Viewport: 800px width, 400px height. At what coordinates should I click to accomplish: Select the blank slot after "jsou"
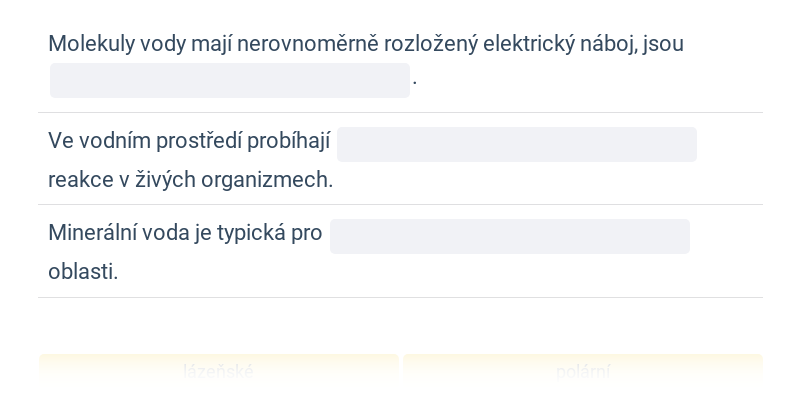point(230,80)
